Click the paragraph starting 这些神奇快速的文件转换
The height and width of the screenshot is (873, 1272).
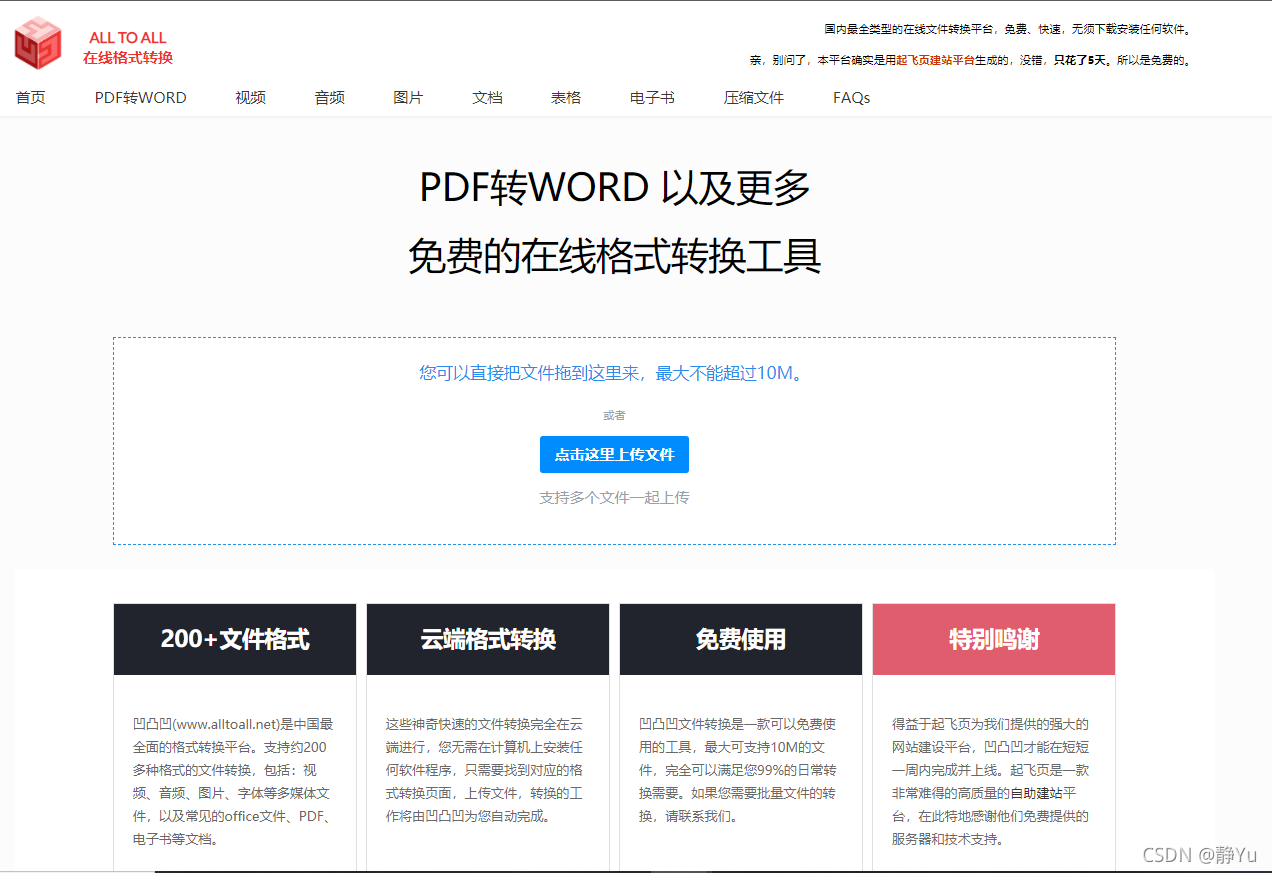tap(486, 770)
